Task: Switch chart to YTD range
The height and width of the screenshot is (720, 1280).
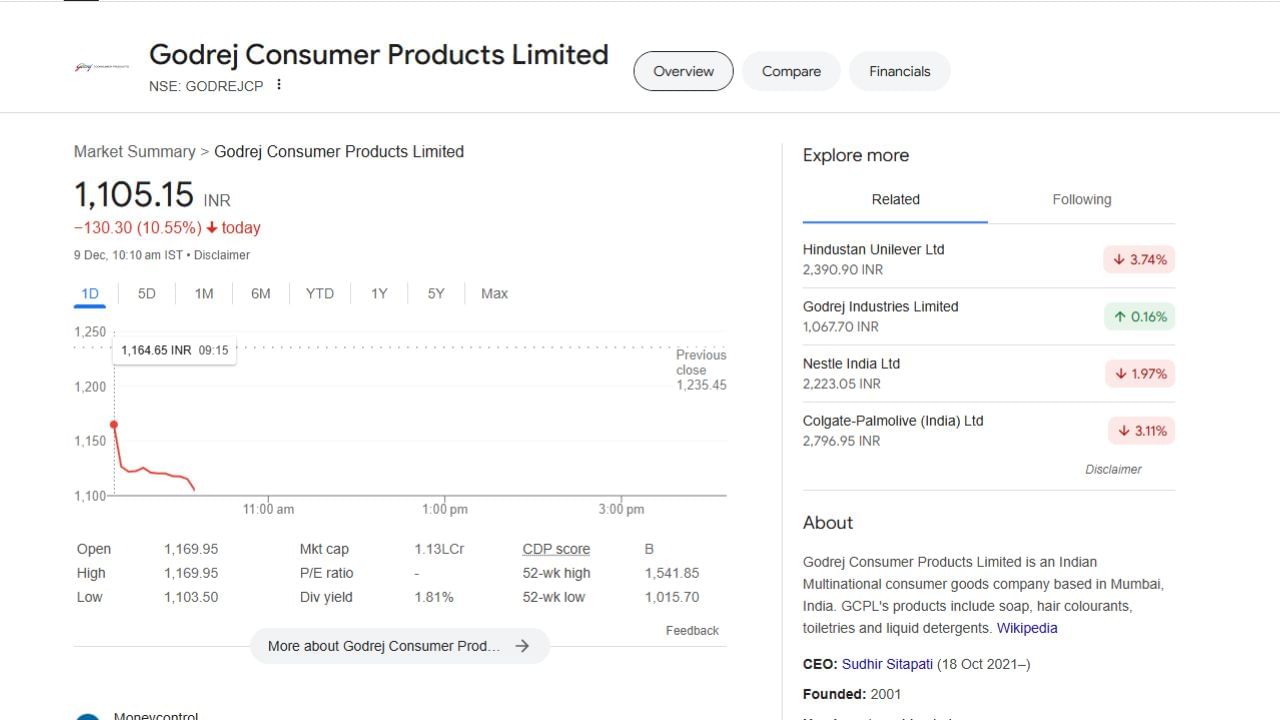Action: 320,293
